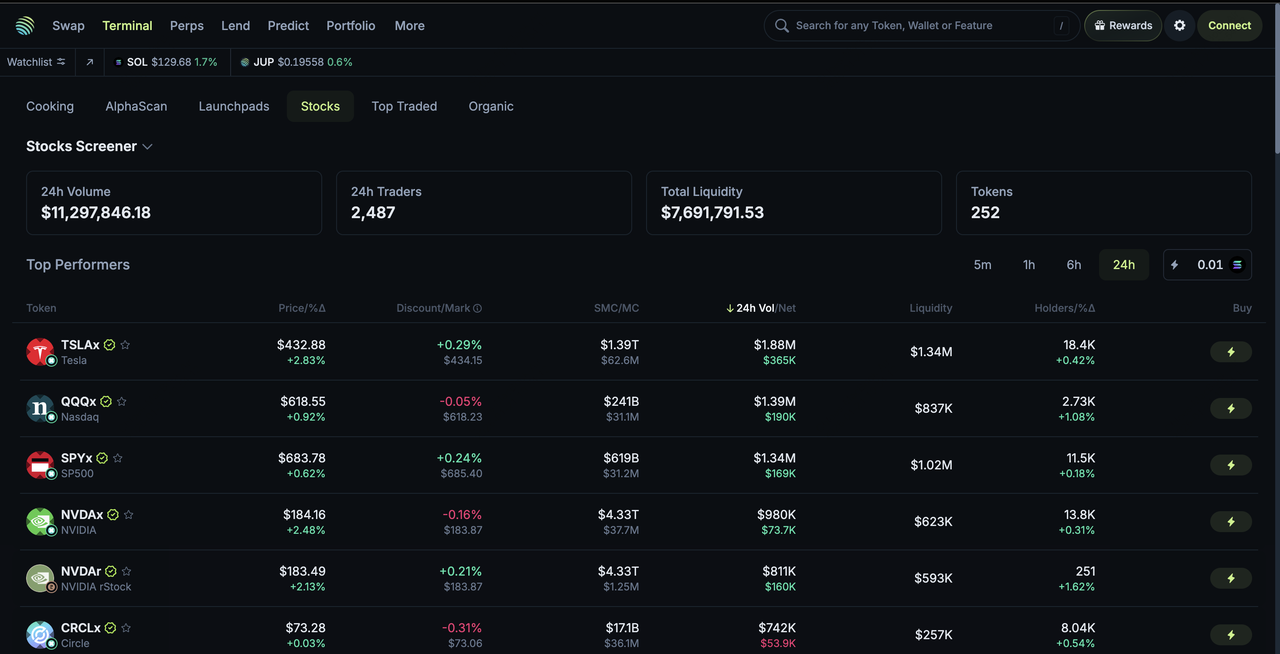Select the 1h timeframe
The width and height of the screenshot is (1280, 654).
1028,264
